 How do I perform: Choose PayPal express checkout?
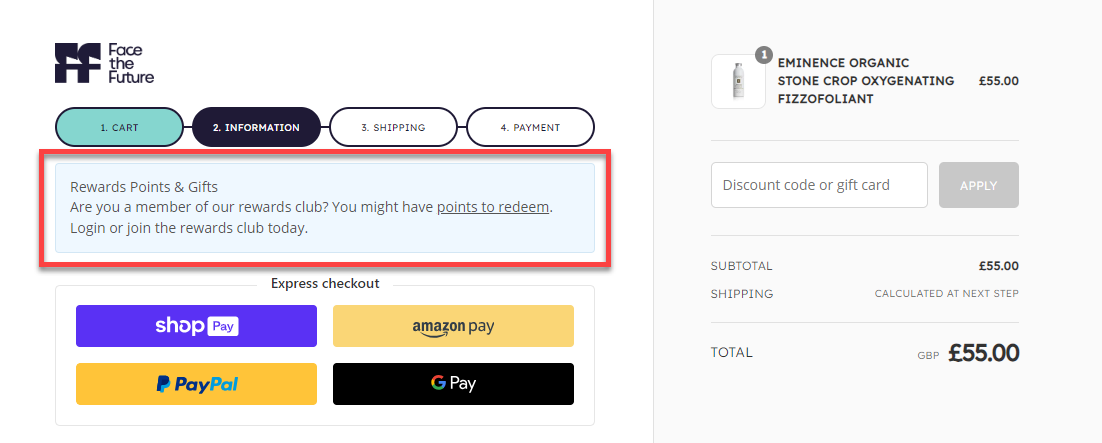196,384
